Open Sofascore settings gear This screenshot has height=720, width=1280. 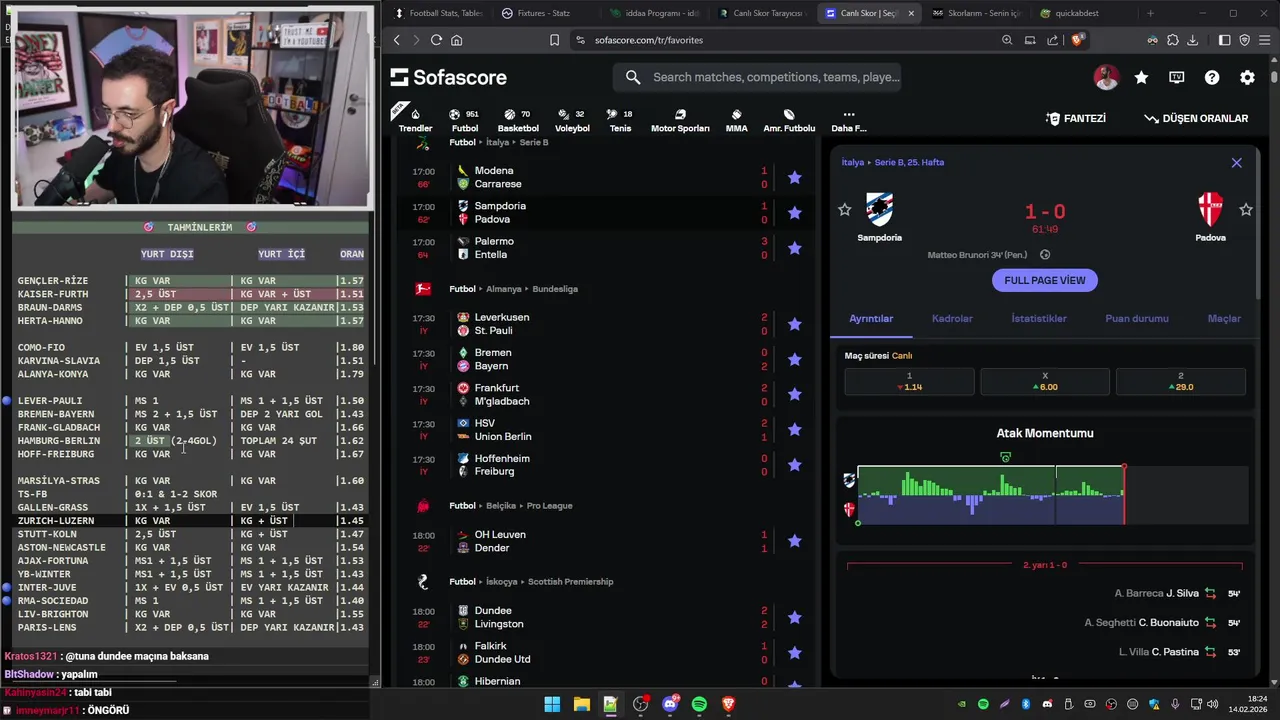click(x=1247, y=77)
